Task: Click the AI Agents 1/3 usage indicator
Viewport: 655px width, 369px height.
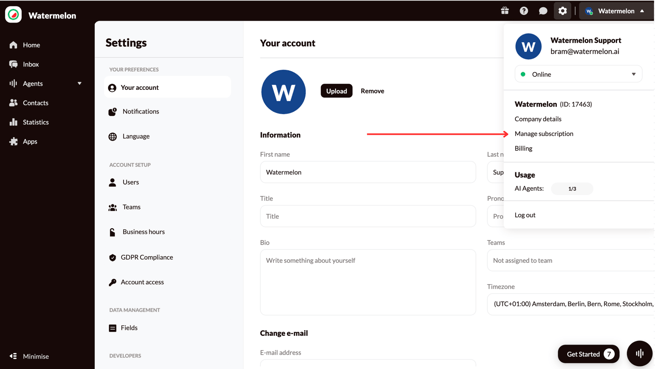Action: click(572, 188)
